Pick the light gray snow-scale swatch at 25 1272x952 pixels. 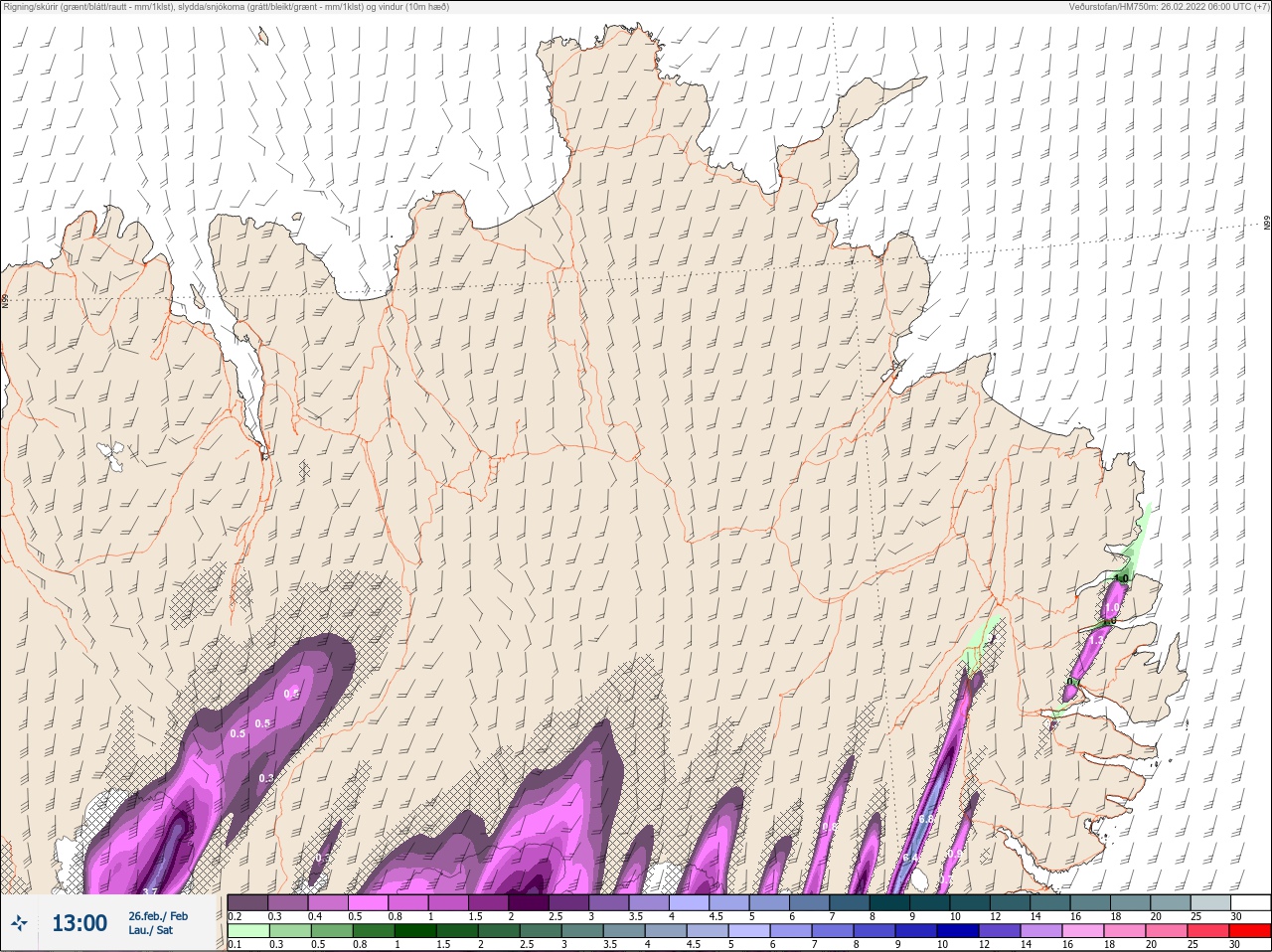[1210, 902]
